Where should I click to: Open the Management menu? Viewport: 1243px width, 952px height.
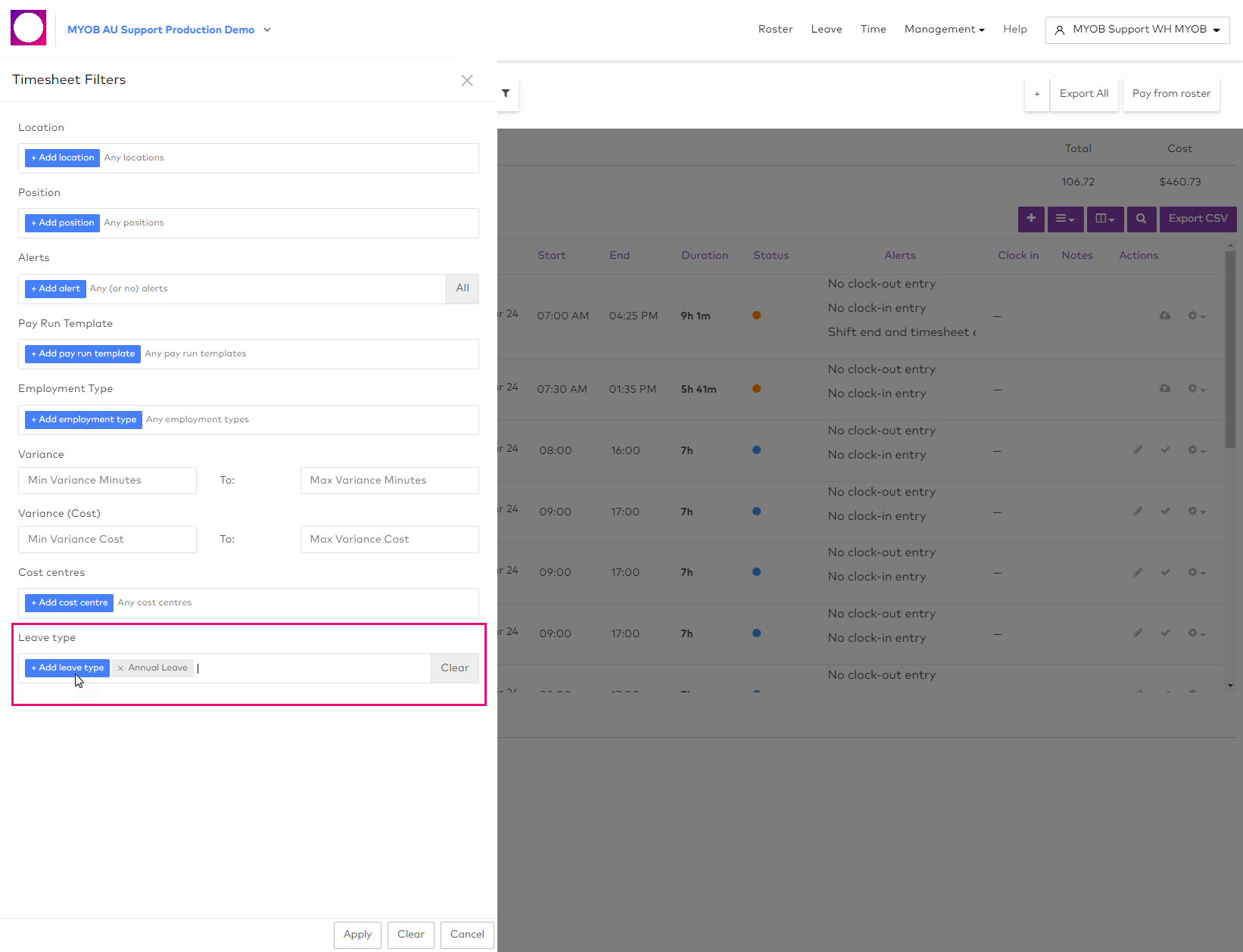click(944, 30)
